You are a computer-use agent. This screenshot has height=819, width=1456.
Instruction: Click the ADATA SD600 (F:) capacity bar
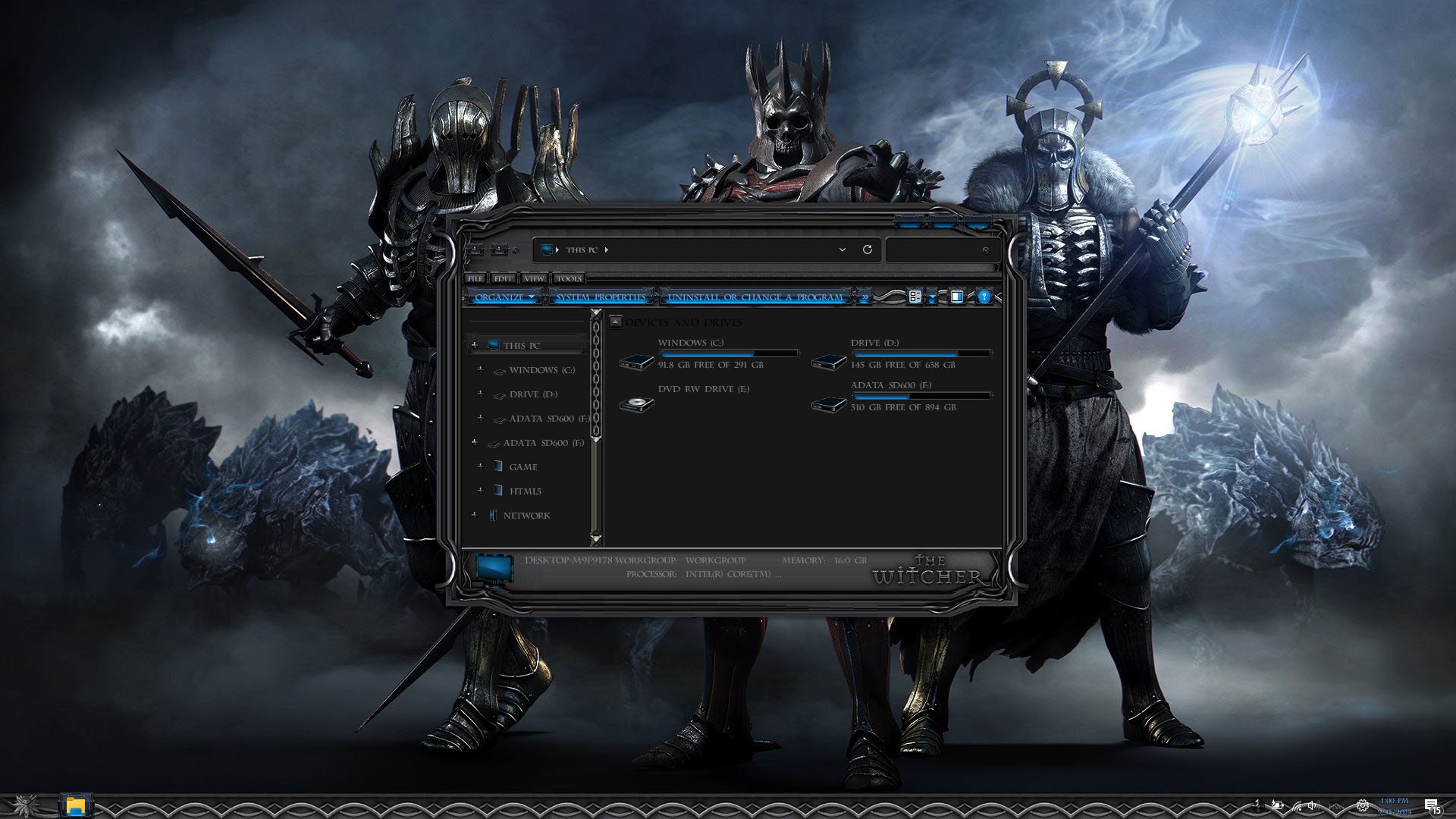tap(921, 396)
